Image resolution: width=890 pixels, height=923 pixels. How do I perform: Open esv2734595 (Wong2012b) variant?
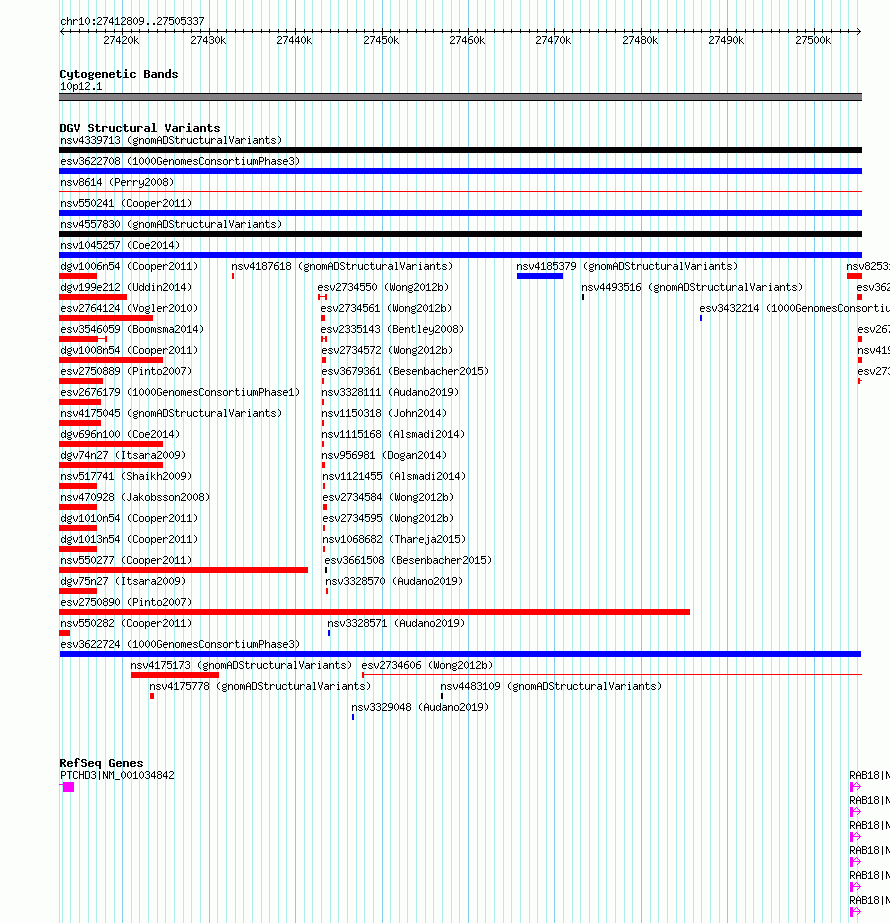pos(388,518)
